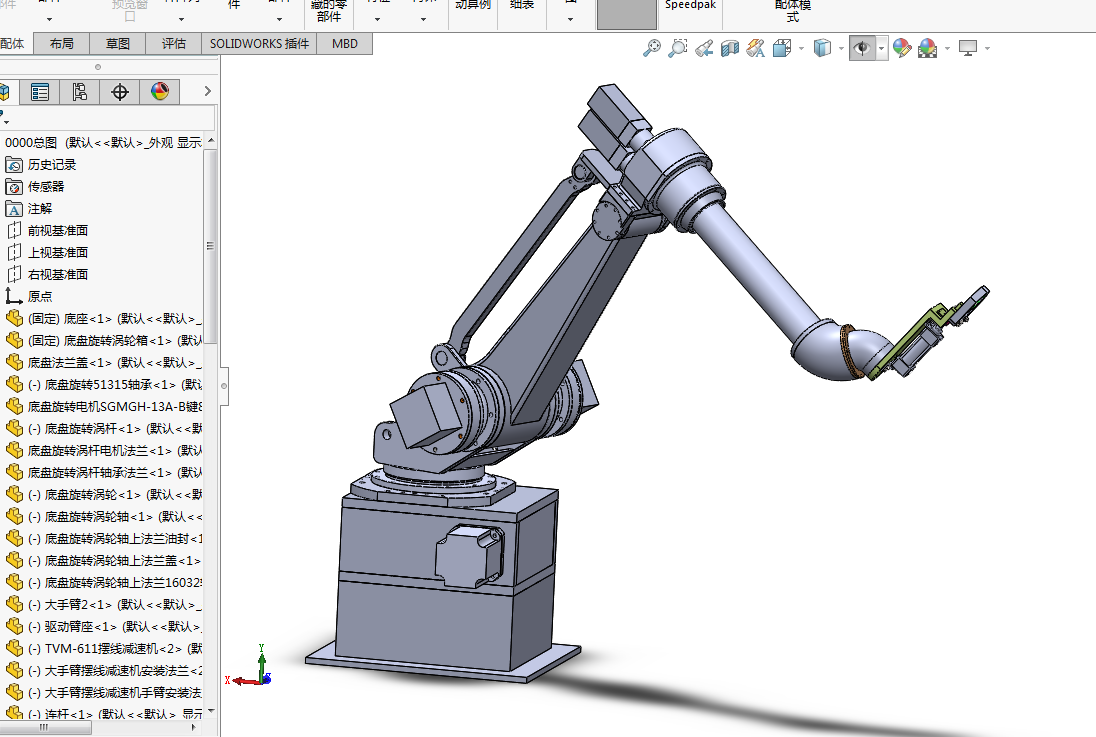The height and width of the screenshot is (737, 1096).
Task: Open the SOLIDWORKS 插件 tab
Action: [x=259, y=44]
